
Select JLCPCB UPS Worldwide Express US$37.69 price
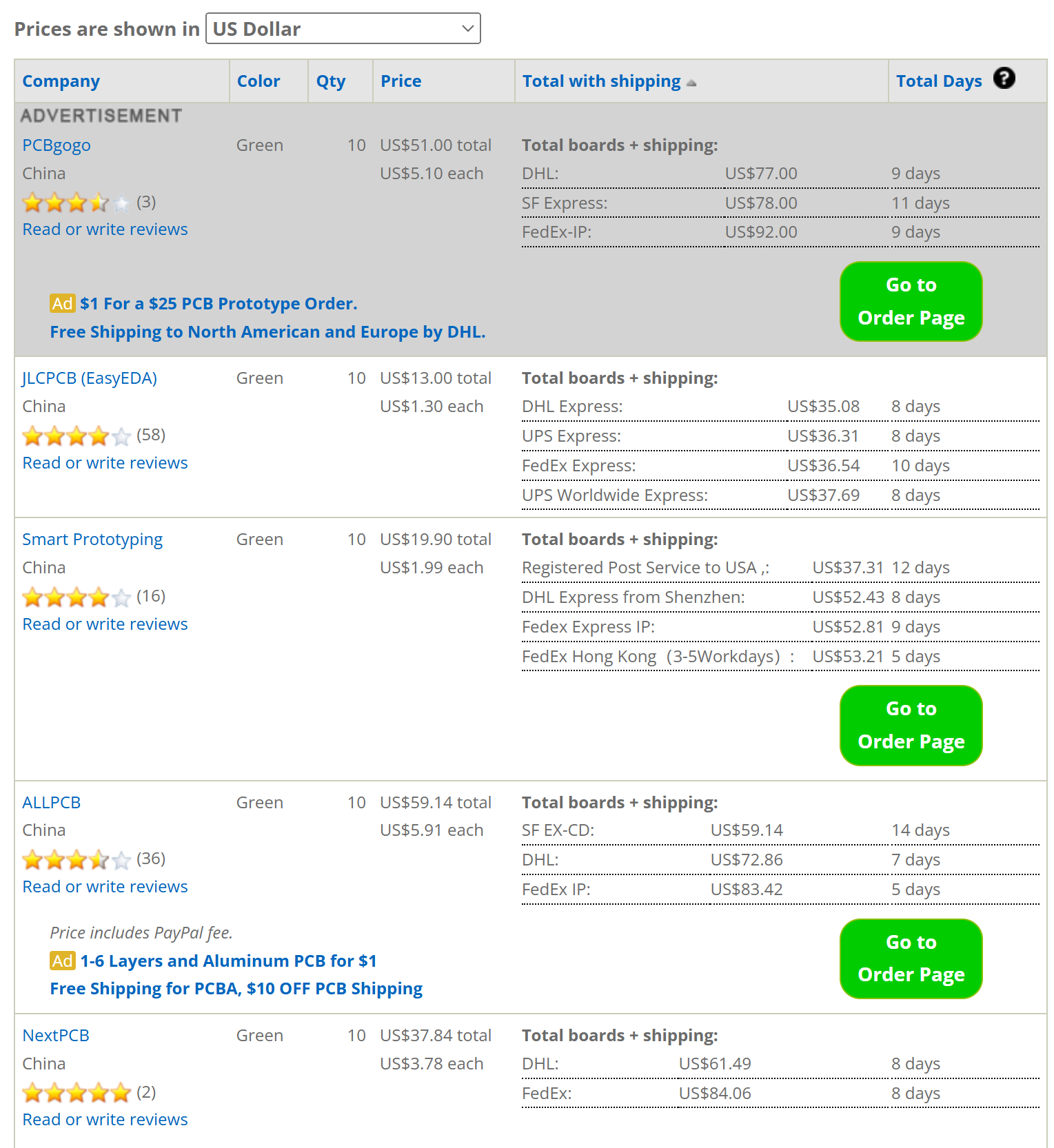824,495
